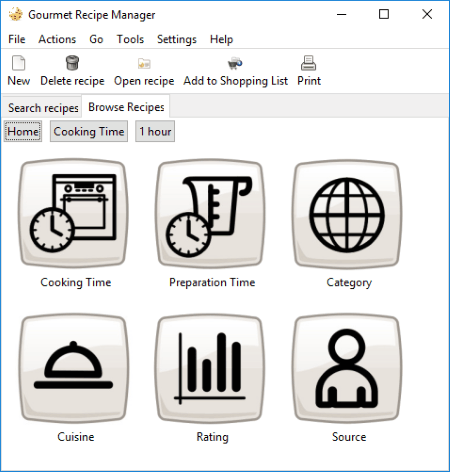Screen dimensions: 450x472
Task: Select the Preparation Time measuring cup icon
Action: pyautogui.click(x=210, y=213)
